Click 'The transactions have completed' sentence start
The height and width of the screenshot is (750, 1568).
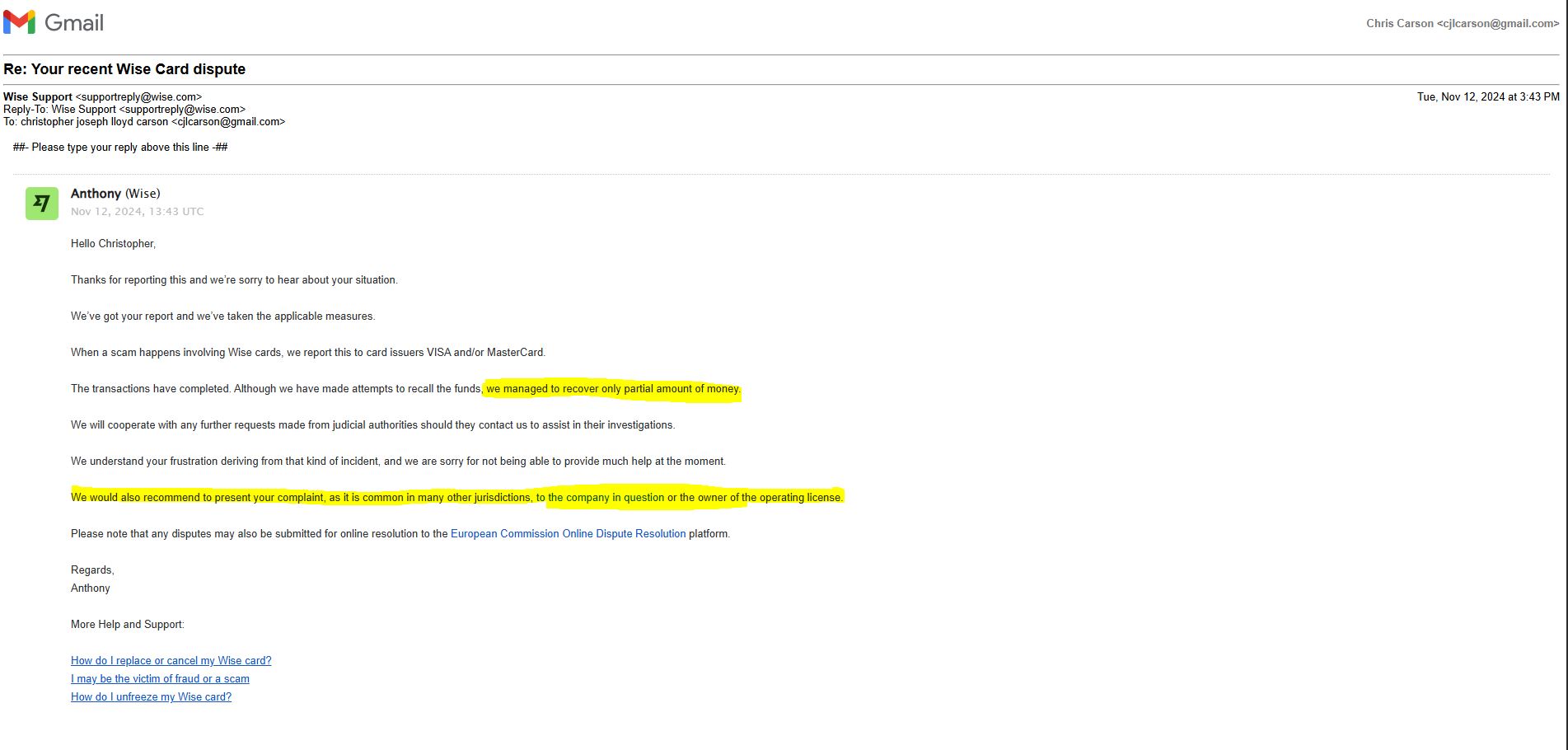(x=151, y=388)
